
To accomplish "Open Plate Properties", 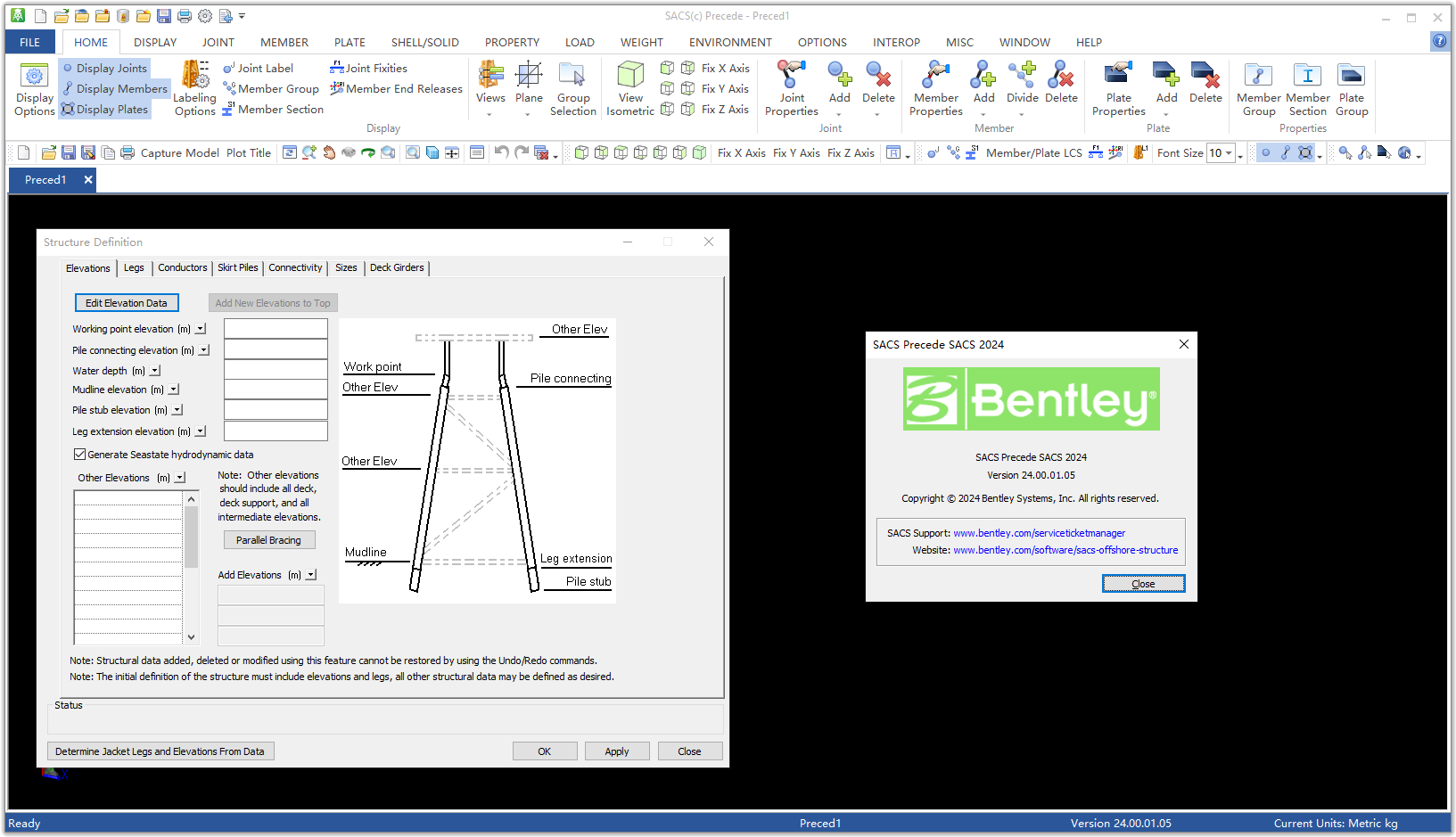I will [1118, 88].
